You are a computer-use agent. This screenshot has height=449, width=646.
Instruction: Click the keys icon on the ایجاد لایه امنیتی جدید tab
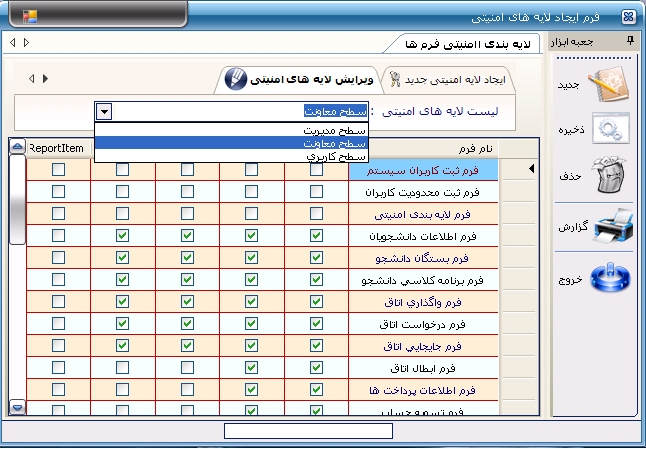pyautogui.click(x=395, y=79)
